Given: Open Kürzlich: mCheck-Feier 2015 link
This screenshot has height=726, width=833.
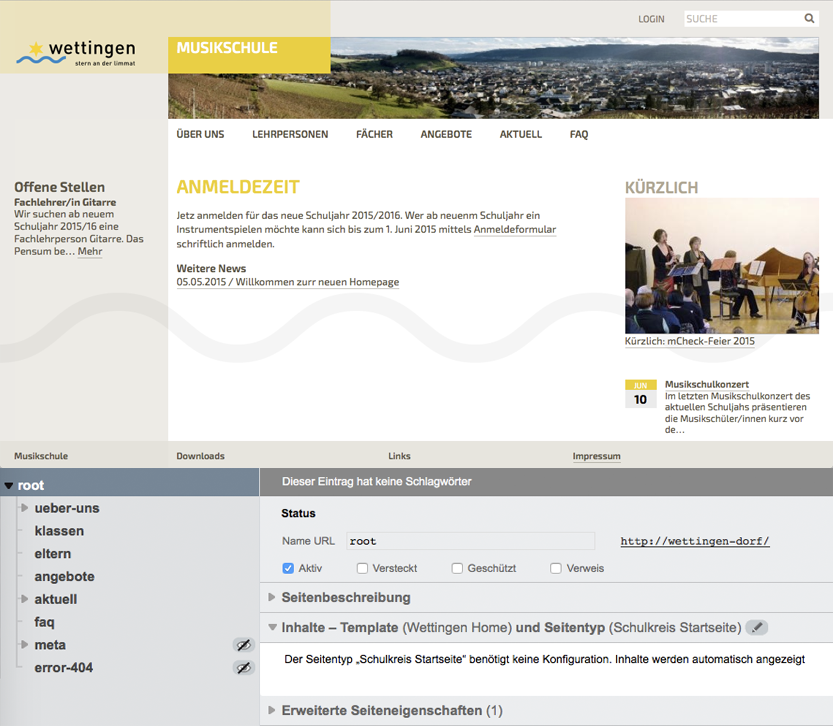Looking at the screenshot, I should (690, 341).
